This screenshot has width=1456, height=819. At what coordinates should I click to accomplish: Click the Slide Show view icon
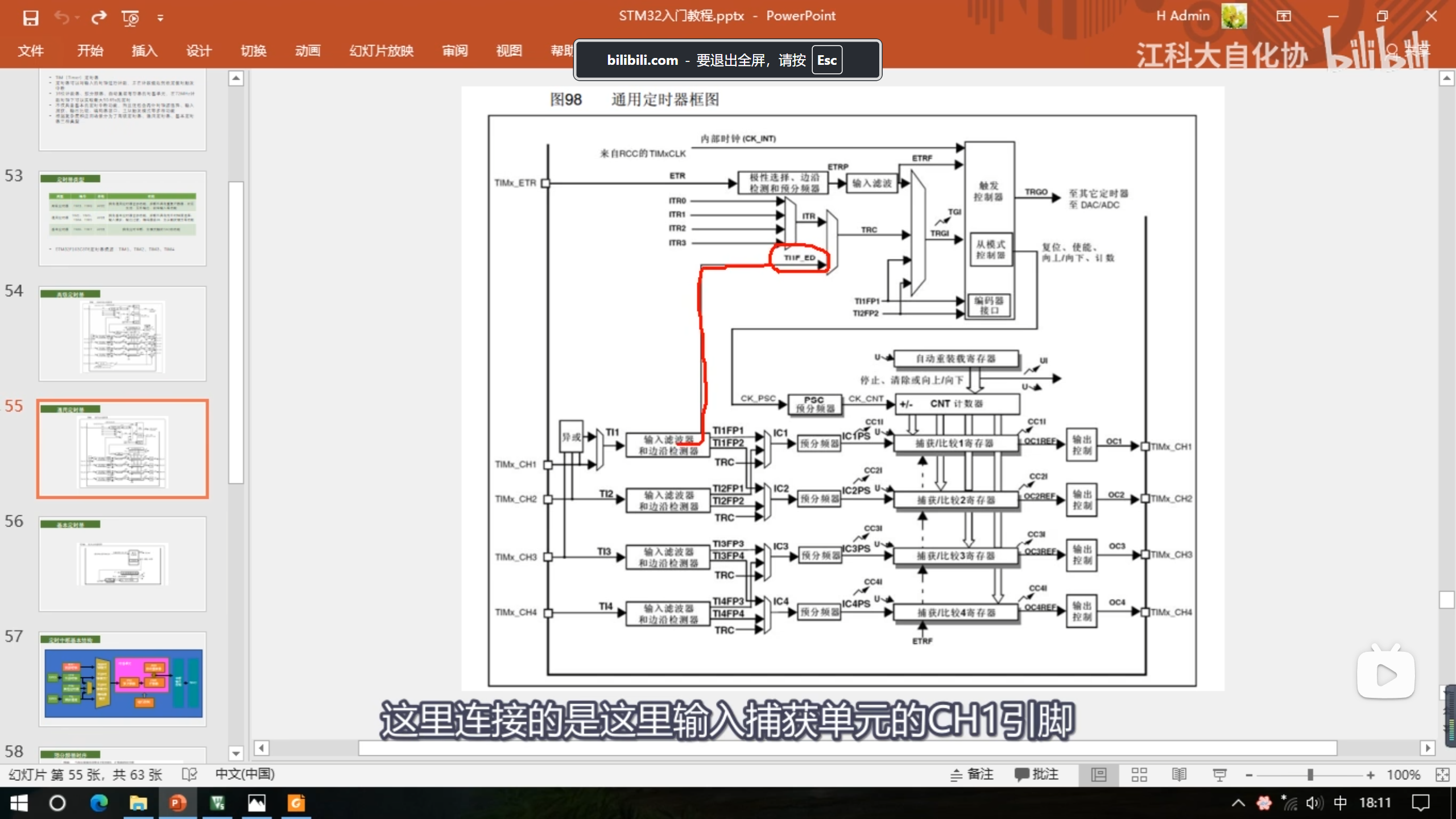[1219, 774]
